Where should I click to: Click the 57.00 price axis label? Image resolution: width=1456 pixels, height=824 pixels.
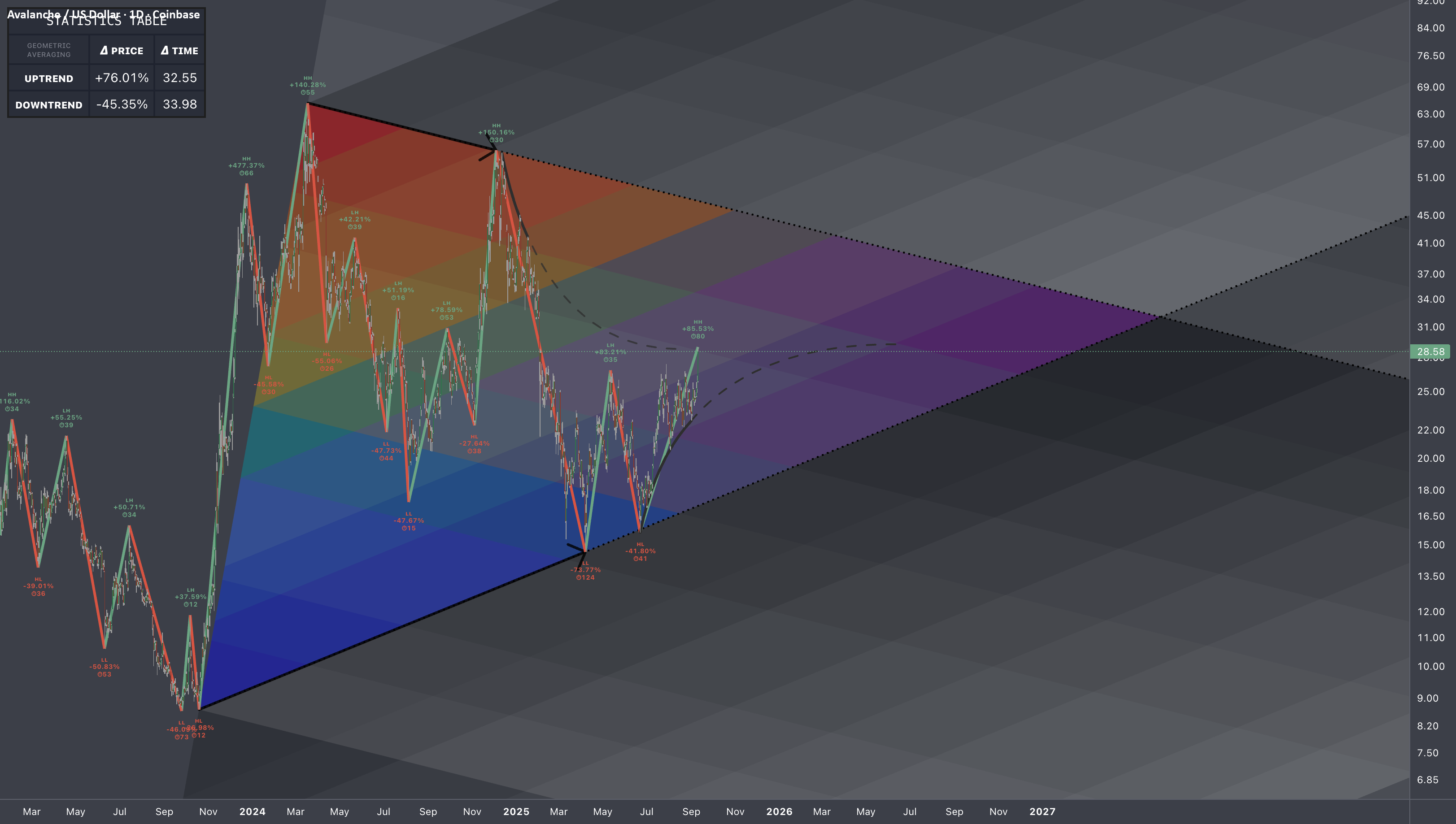pyautogui.click(x=1430, y=144)
